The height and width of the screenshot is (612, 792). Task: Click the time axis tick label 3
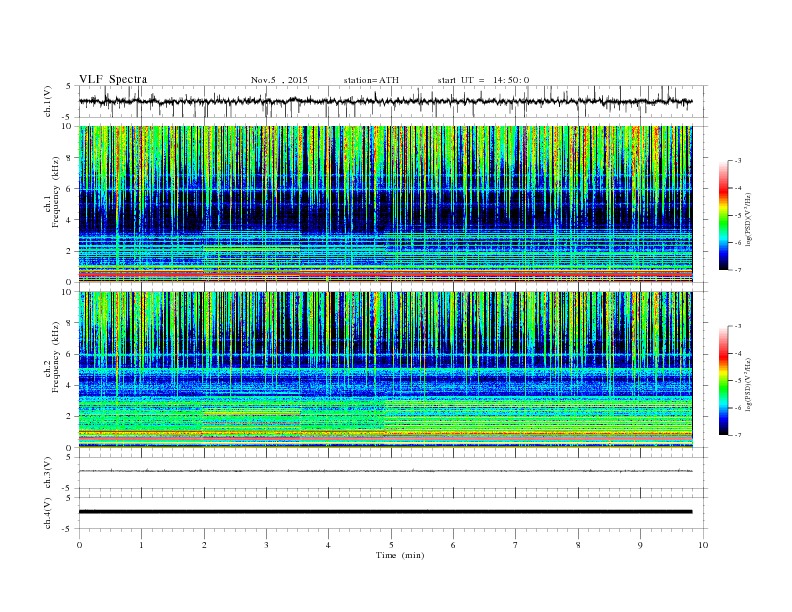click(266, 545)
